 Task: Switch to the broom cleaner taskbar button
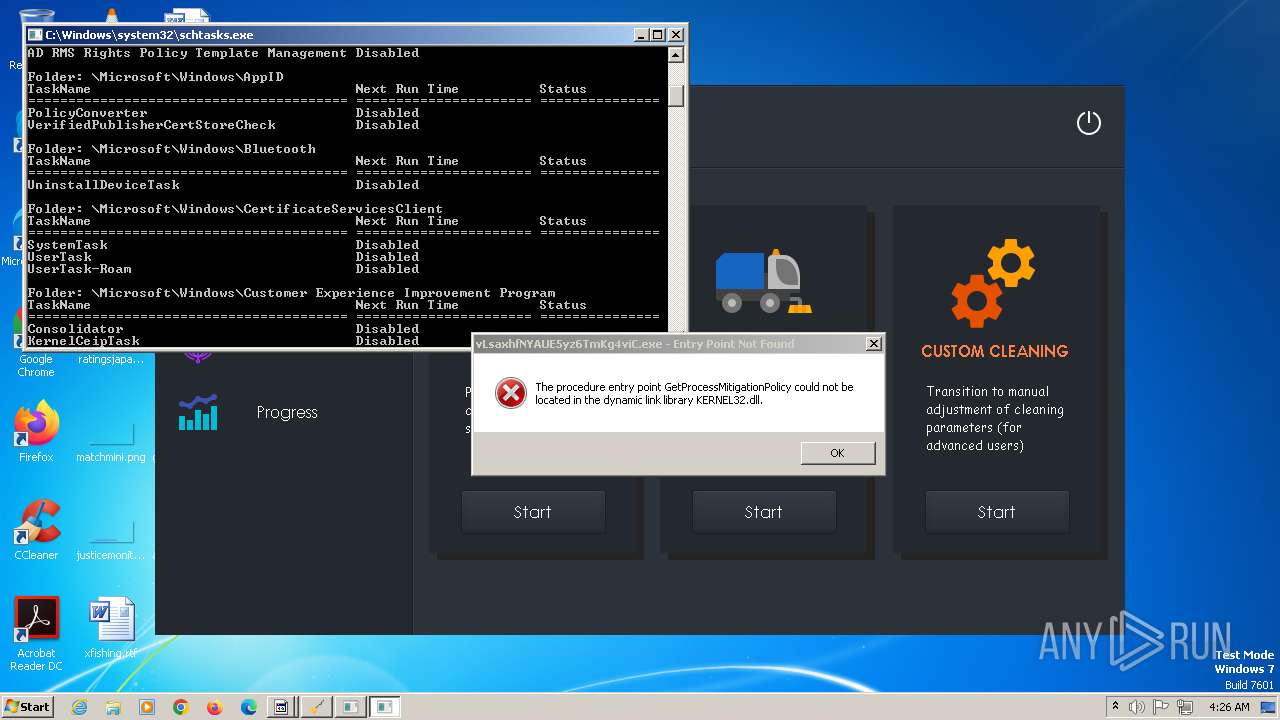tap(316, 707)
